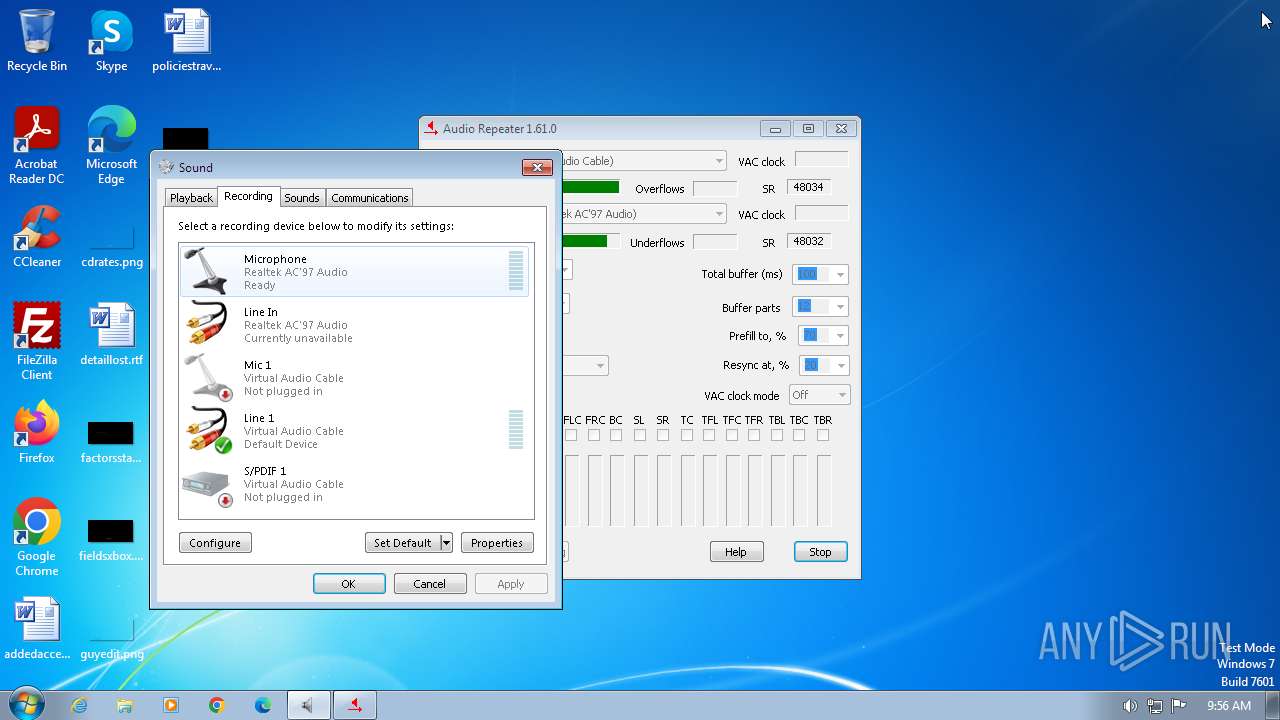Toggle the TC channel checkbox

coord(687,435)
